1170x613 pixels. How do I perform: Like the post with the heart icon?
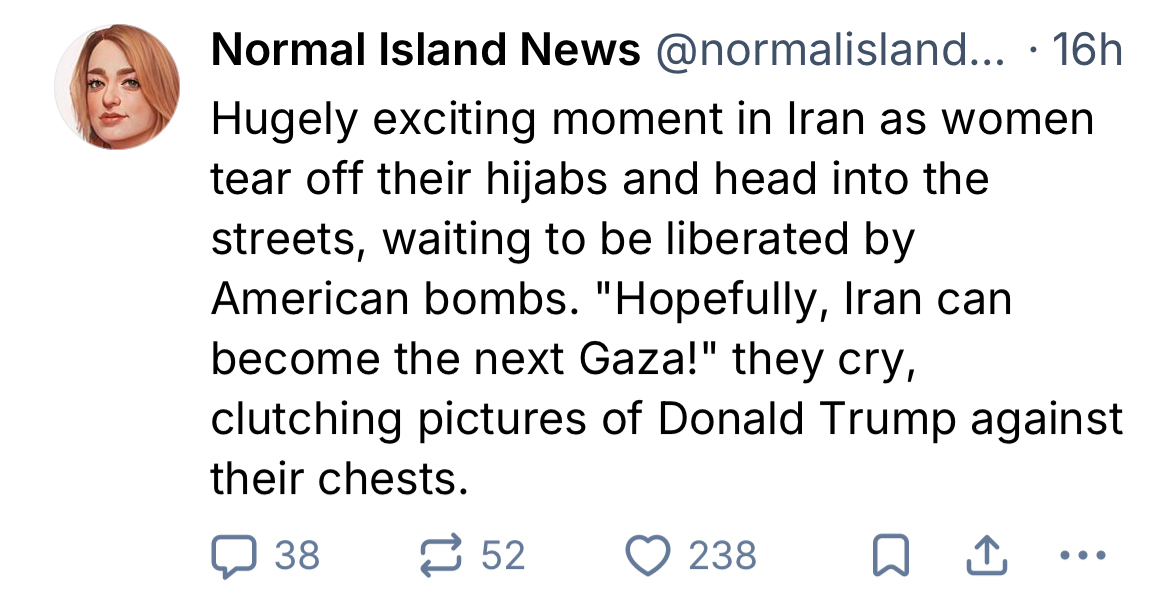click(x=647, y=555)
